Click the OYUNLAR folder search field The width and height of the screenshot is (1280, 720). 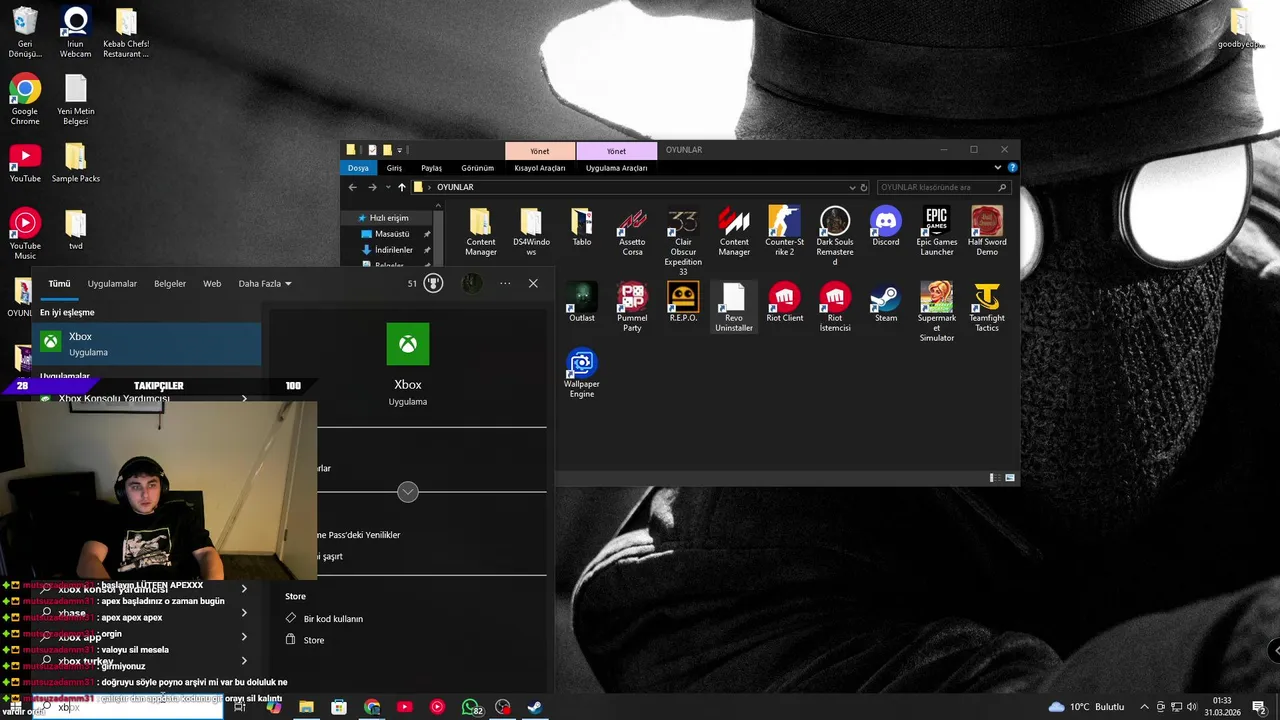[x=943, y=187]
